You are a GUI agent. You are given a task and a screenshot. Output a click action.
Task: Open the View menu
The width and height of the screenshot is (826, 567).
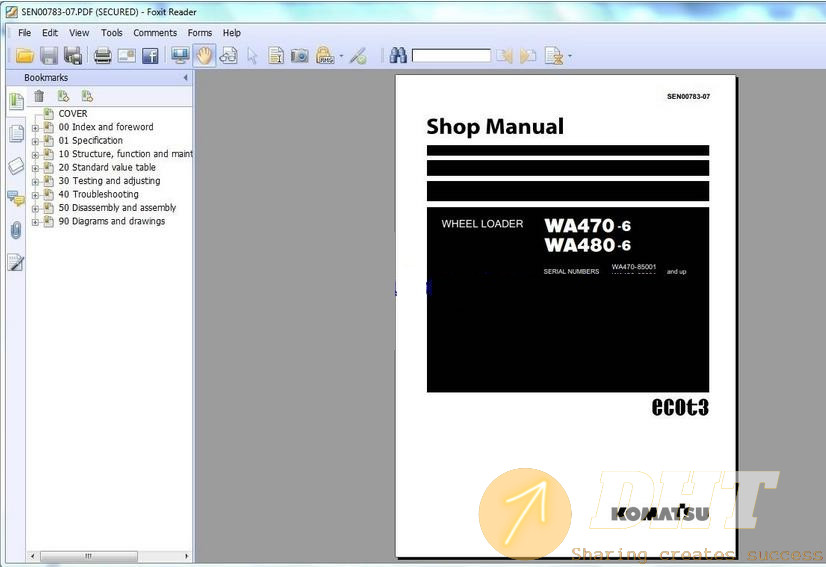pos(79,33)
